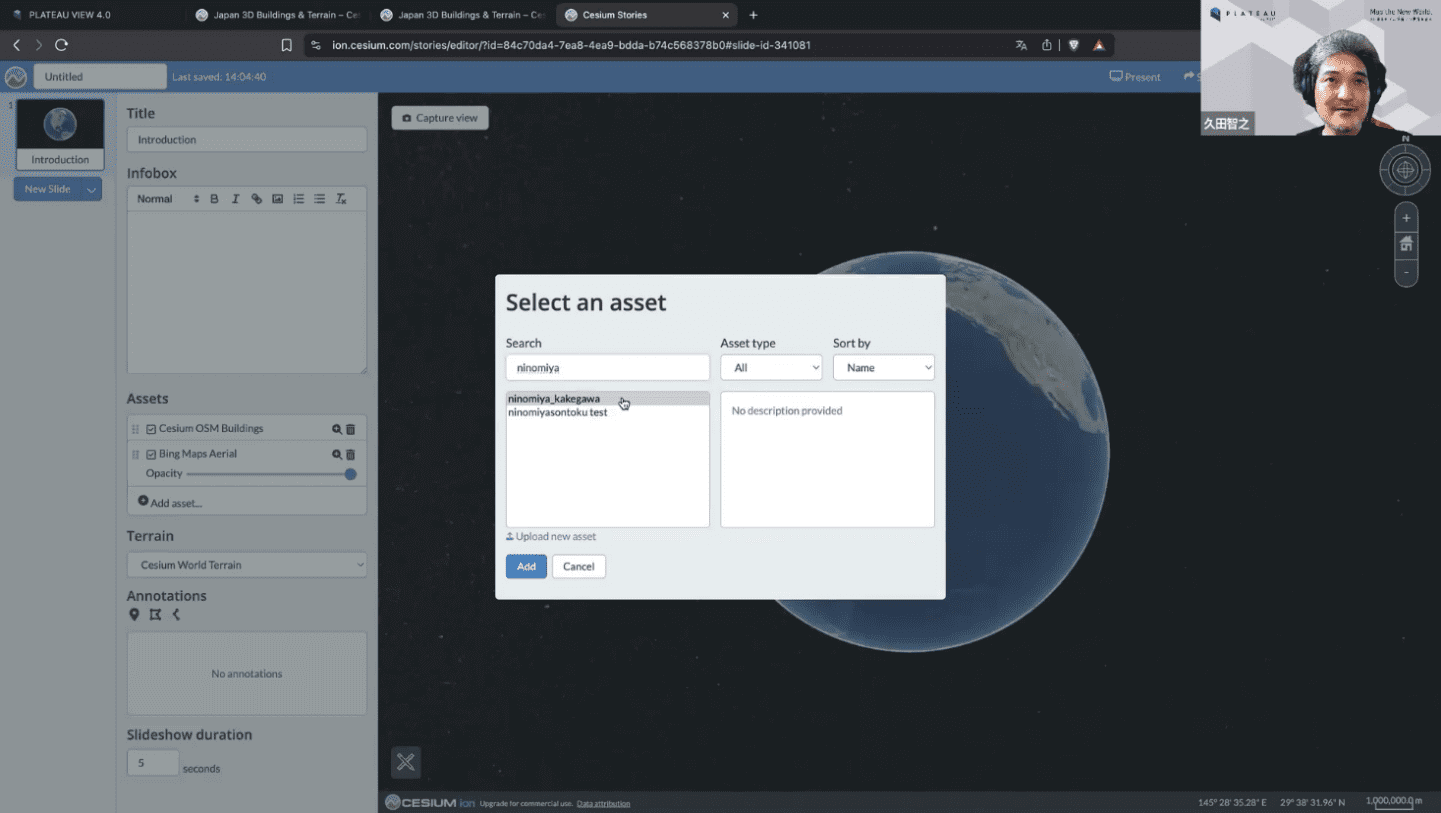
Task: Click the globe home view button
Action: pos(1406,244)
